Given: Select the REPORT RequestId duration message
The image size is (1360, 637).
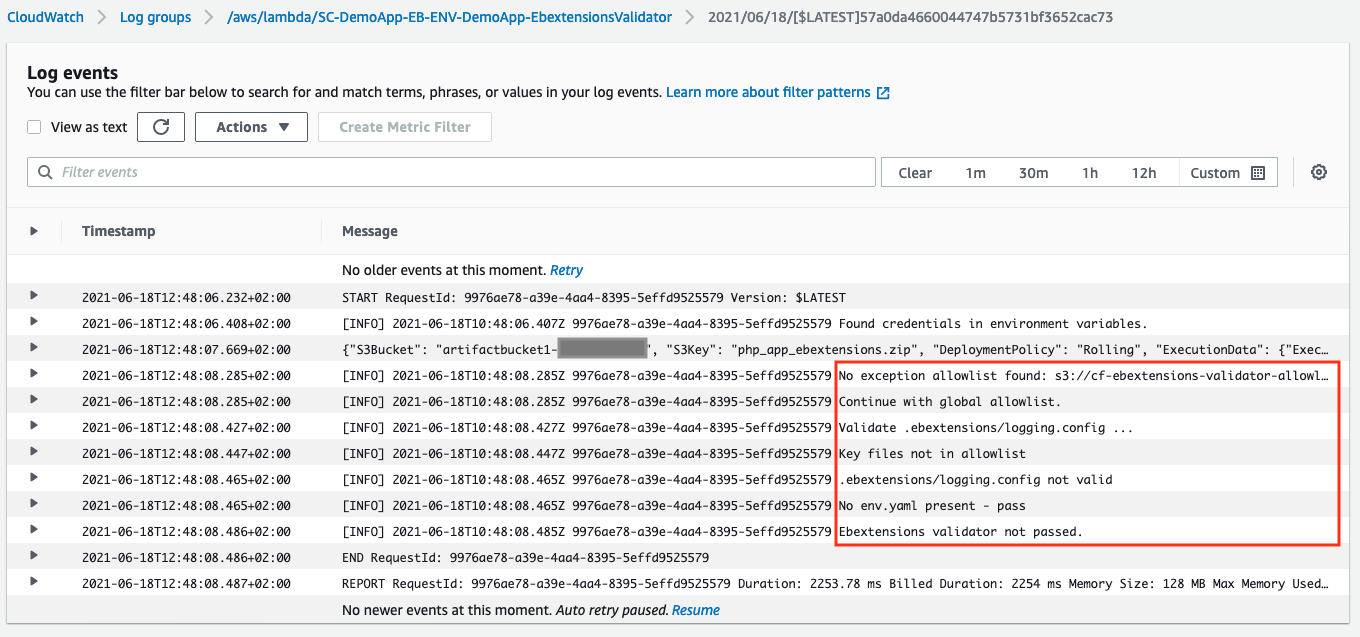Looking at the screenshot, I should coord(835,583).
